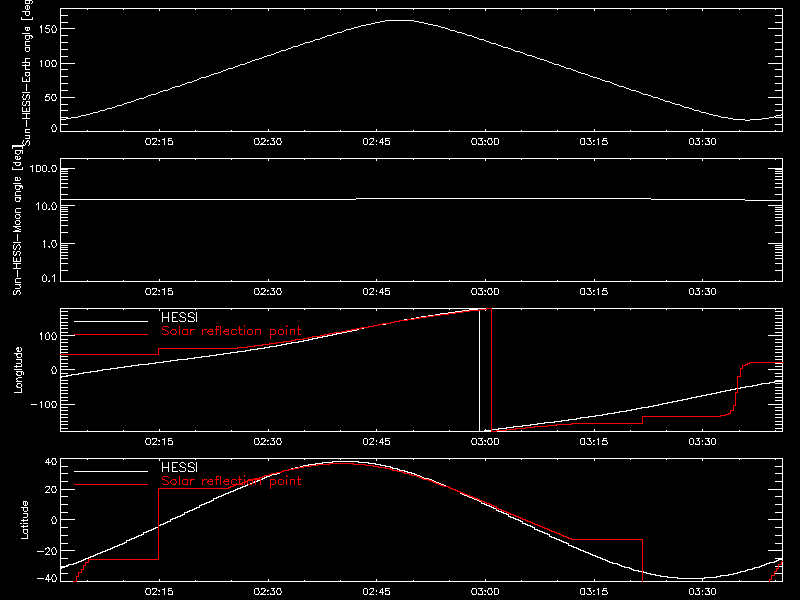Click the Longitude axis label

coord(18,370)
